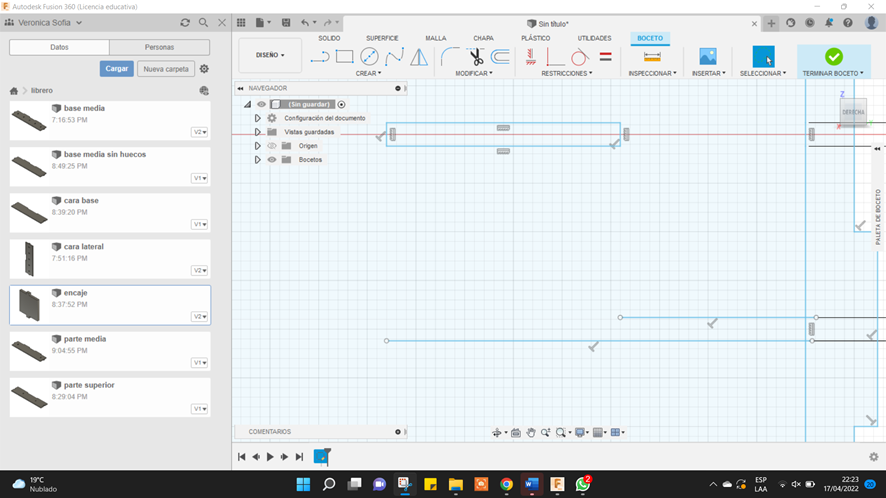This screenshot has height=498, width=886.
Task: Select the sketch marker in timeline
Action: [x=322, y=457]
